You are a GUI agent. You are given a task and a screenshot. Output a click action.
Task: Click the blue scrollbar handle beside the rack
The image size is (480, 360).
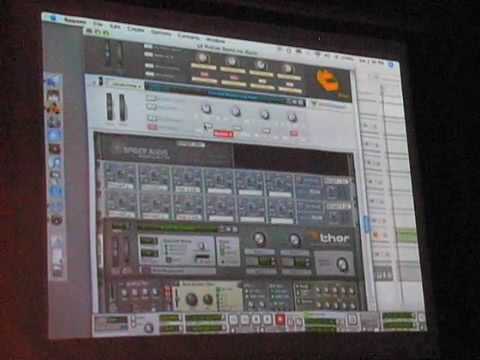[366, 223]
